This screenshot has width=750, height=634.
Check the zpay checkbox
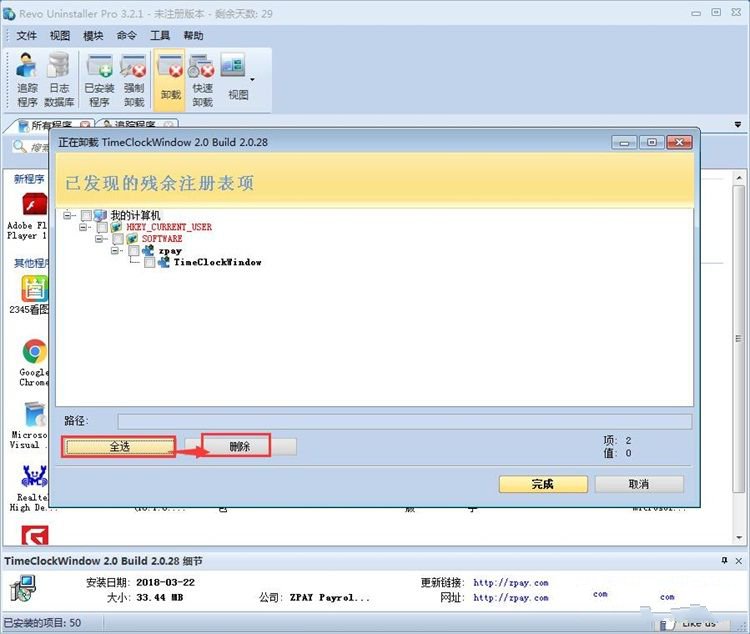[x=134, y=251]
